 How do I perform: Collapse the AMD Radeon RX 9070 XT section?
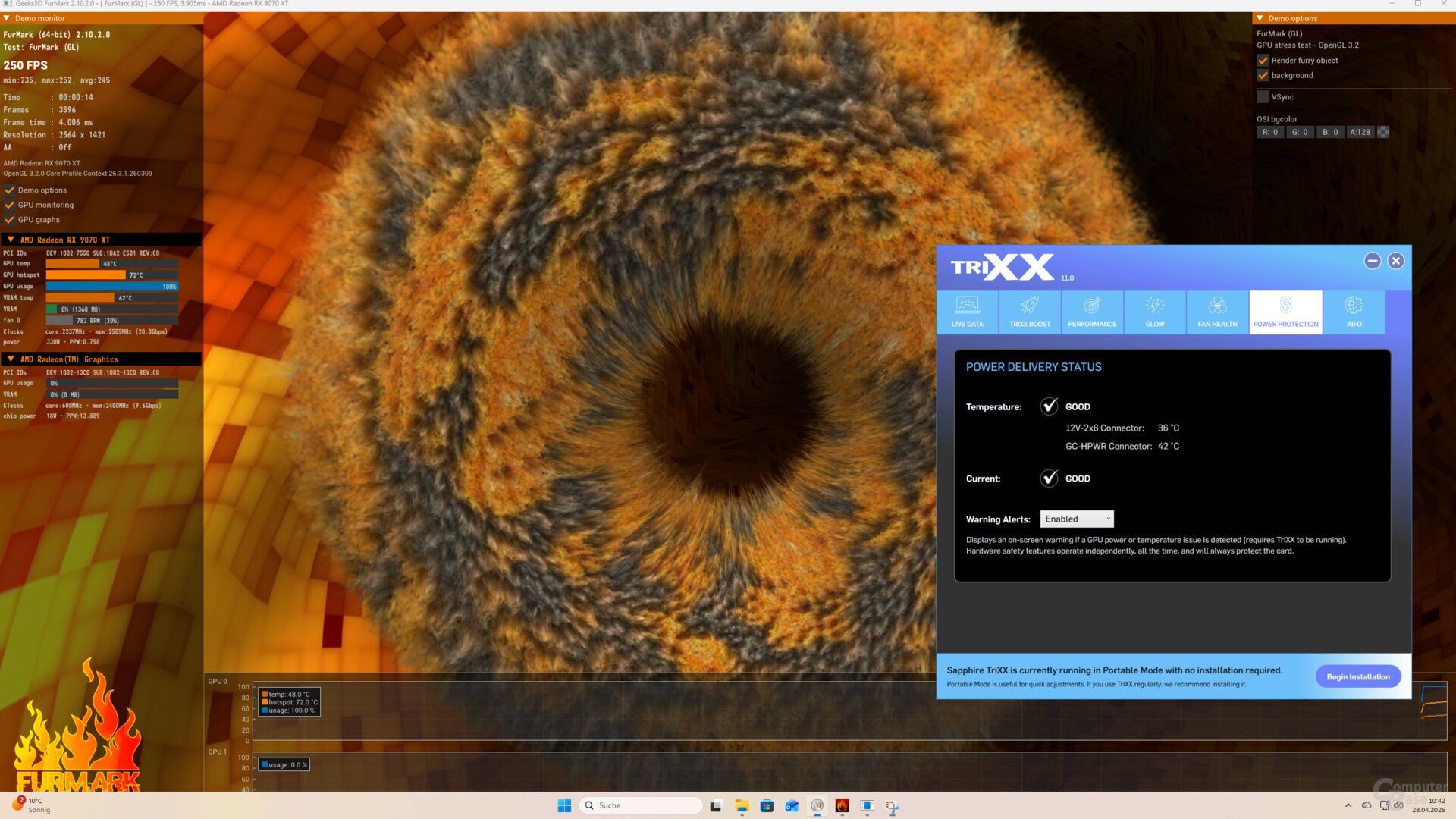coord(11,240)
